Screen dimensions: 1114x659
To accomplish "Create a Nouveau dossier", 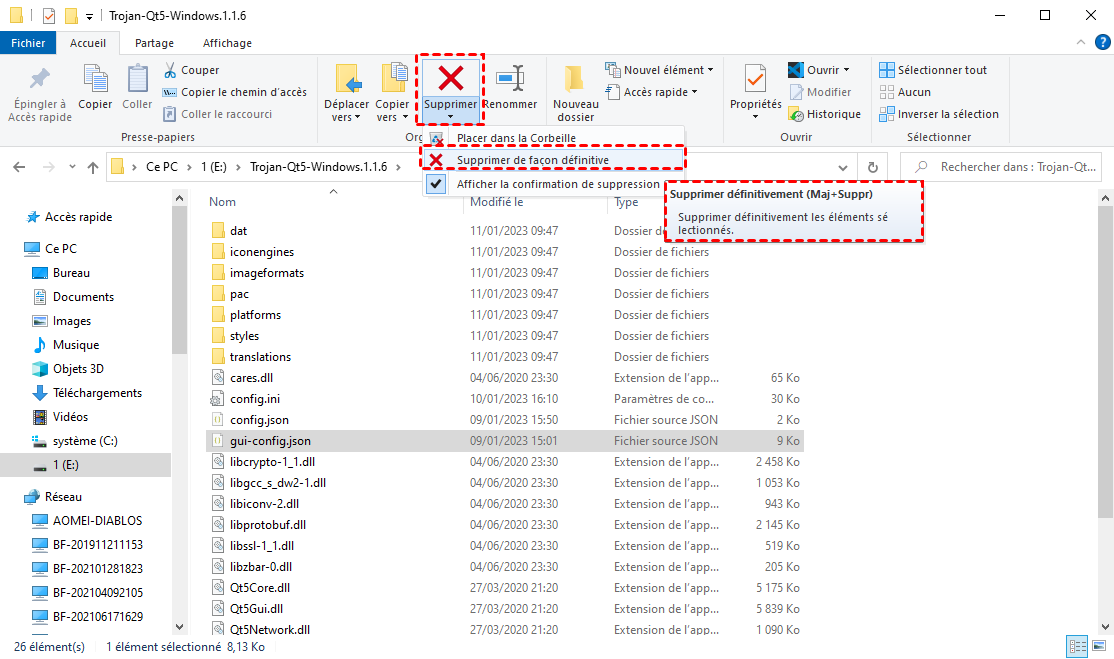I will point(575,92).
